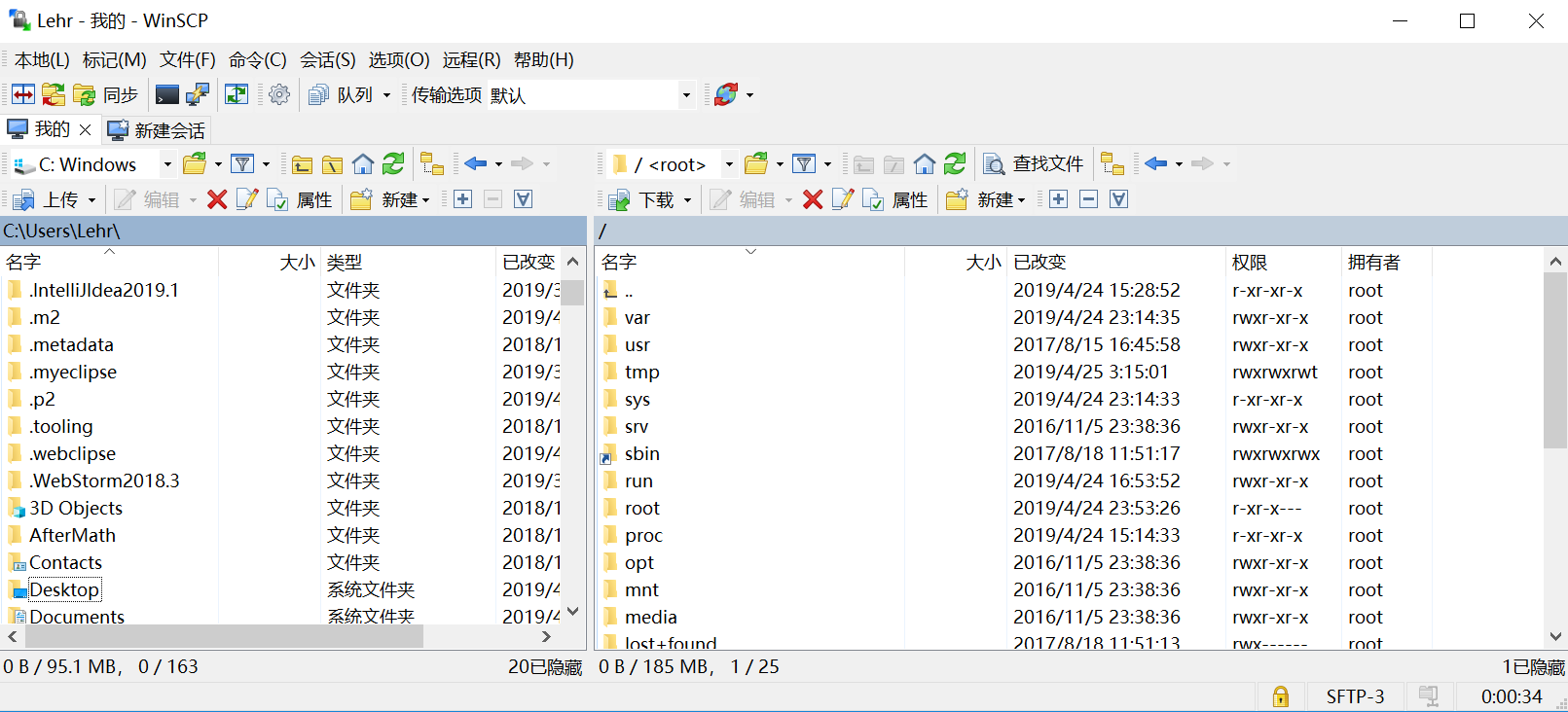Refresh the remote panel
This screenshot has width=1568, height=712.
point(955,163)
